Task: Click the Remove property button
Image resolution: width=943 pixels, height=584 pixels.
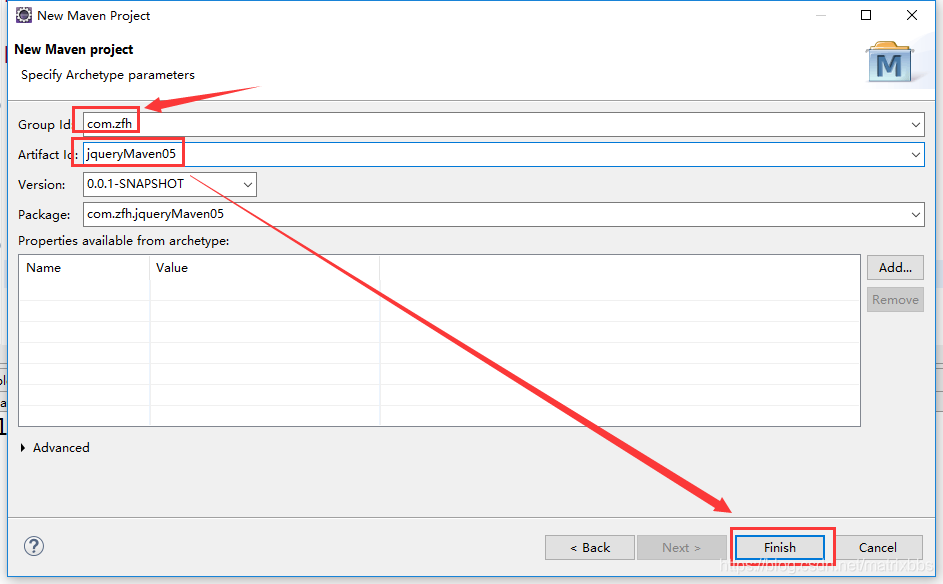Action: coord(895,300)
